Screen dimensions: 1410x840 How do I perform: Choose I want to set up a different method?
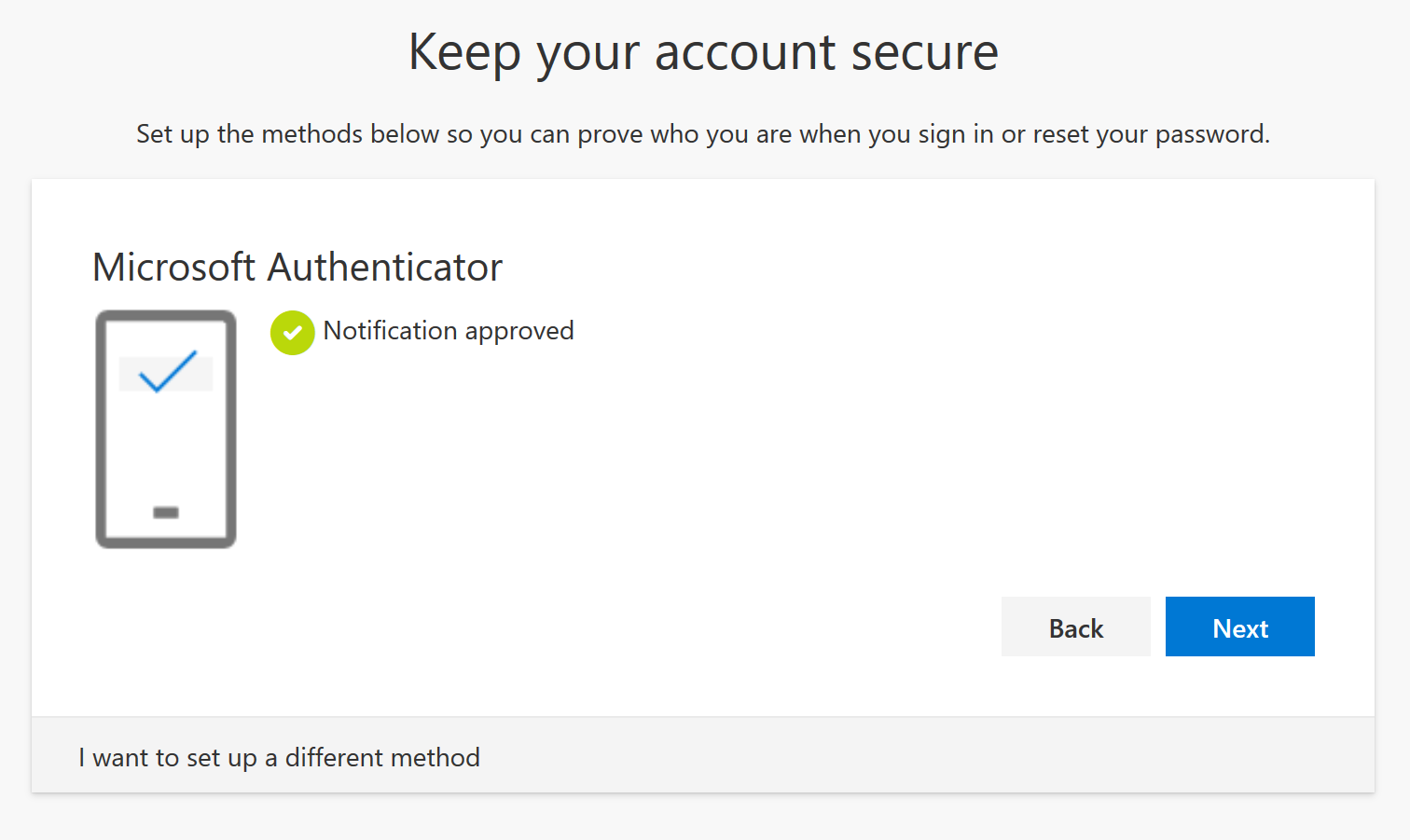pos(279,757)
